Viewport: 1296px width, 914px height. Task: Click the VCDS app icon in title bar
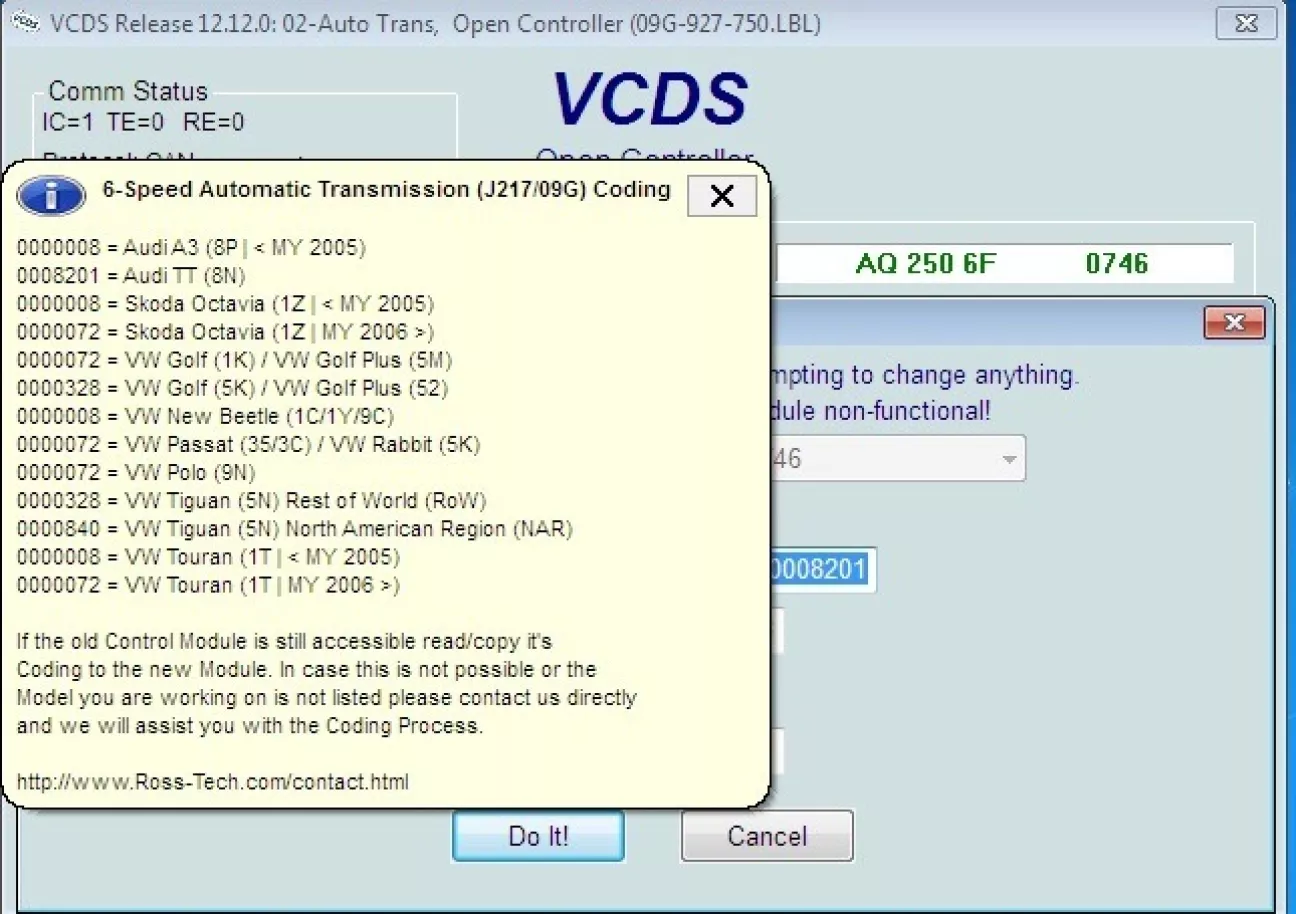click(x=24, y=23)
